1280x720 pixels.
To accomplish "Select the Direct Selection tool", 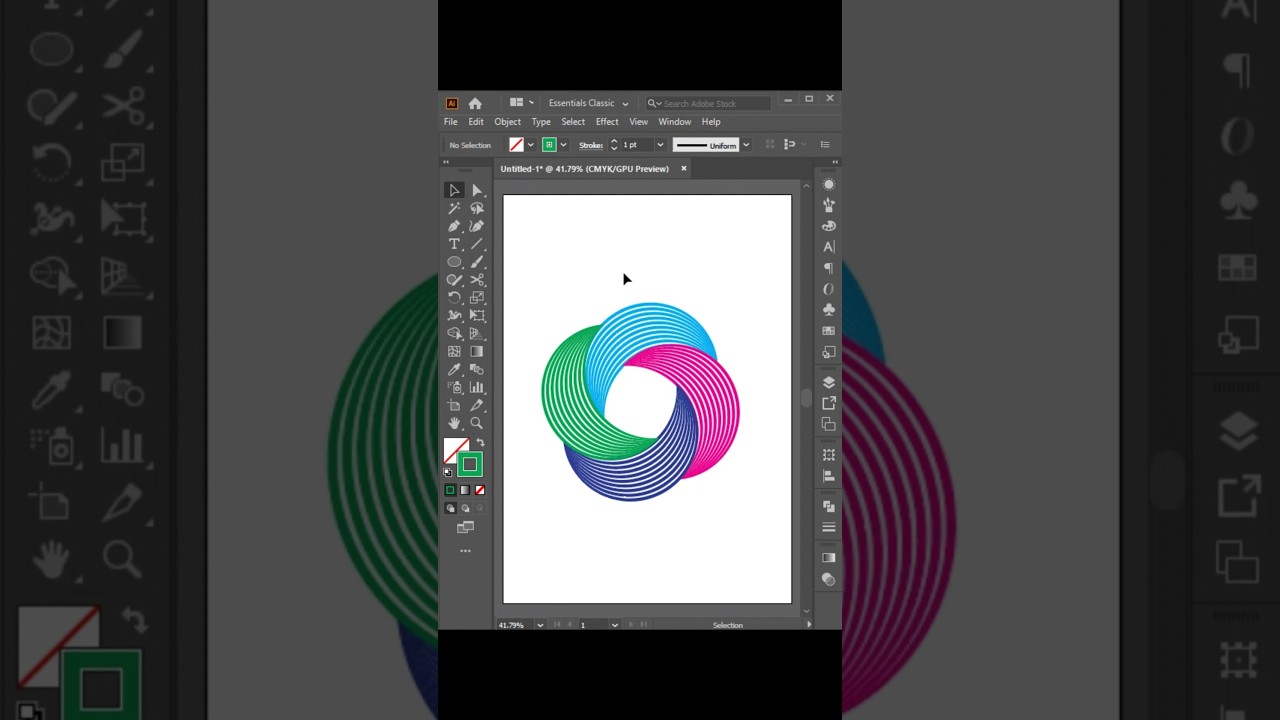I will pos(477,190).
